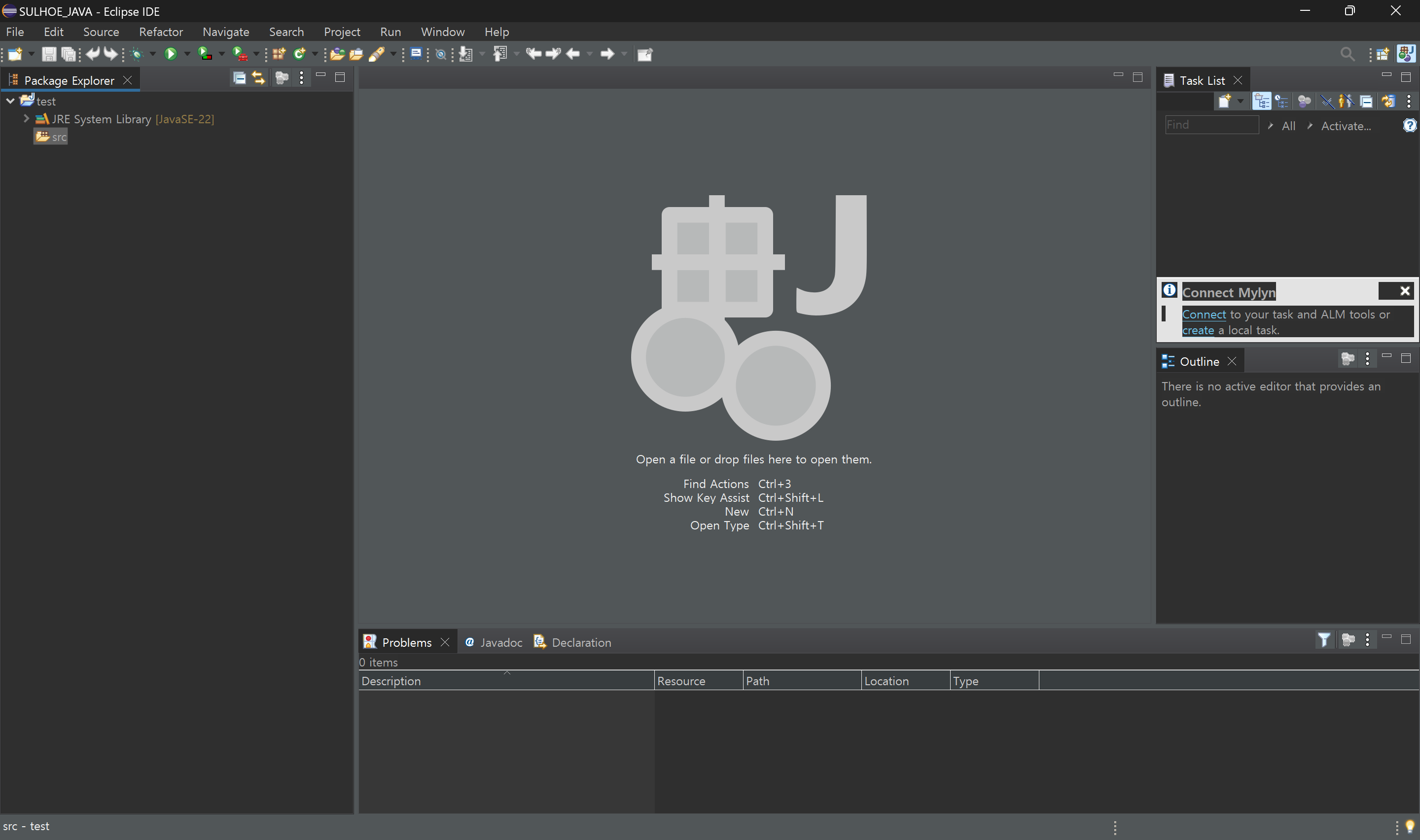Toggle Focus on Active Task in Outline
The width and height of the screenshot is (1420, 840).
click(x=1348, y=358)
